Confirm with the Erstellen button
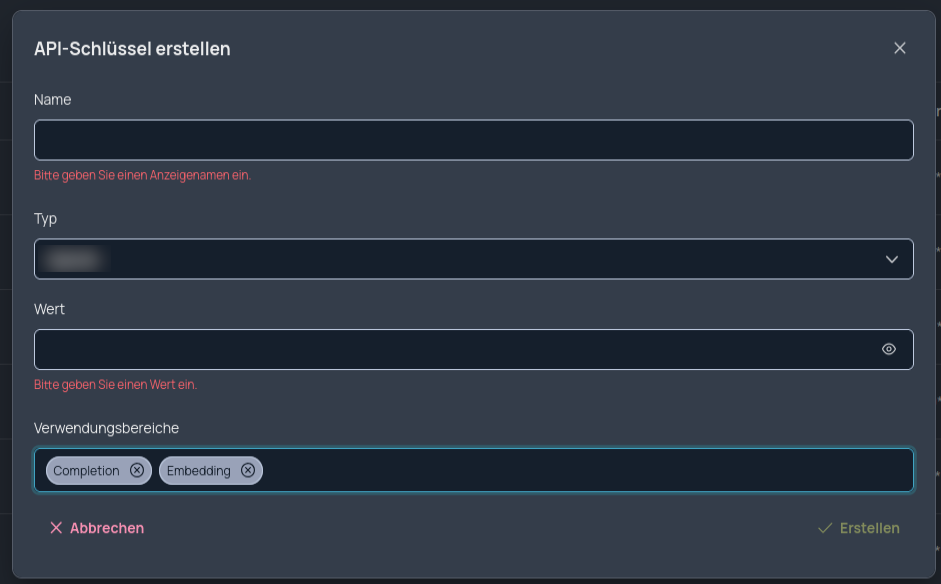Image resolution: width=941 pixels, height=584 pixels. (x=859, y=528)
